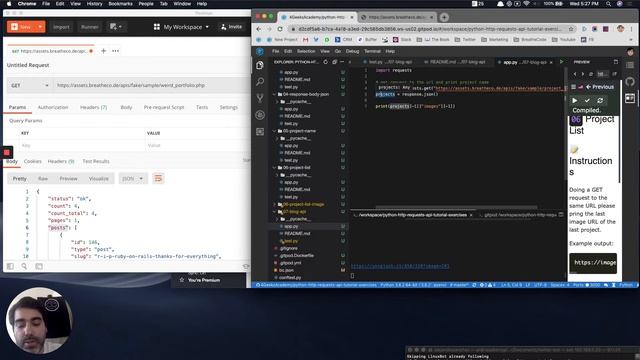Click the reset icon above Compiled status
The image size is (640, 360).
[600, 100]
